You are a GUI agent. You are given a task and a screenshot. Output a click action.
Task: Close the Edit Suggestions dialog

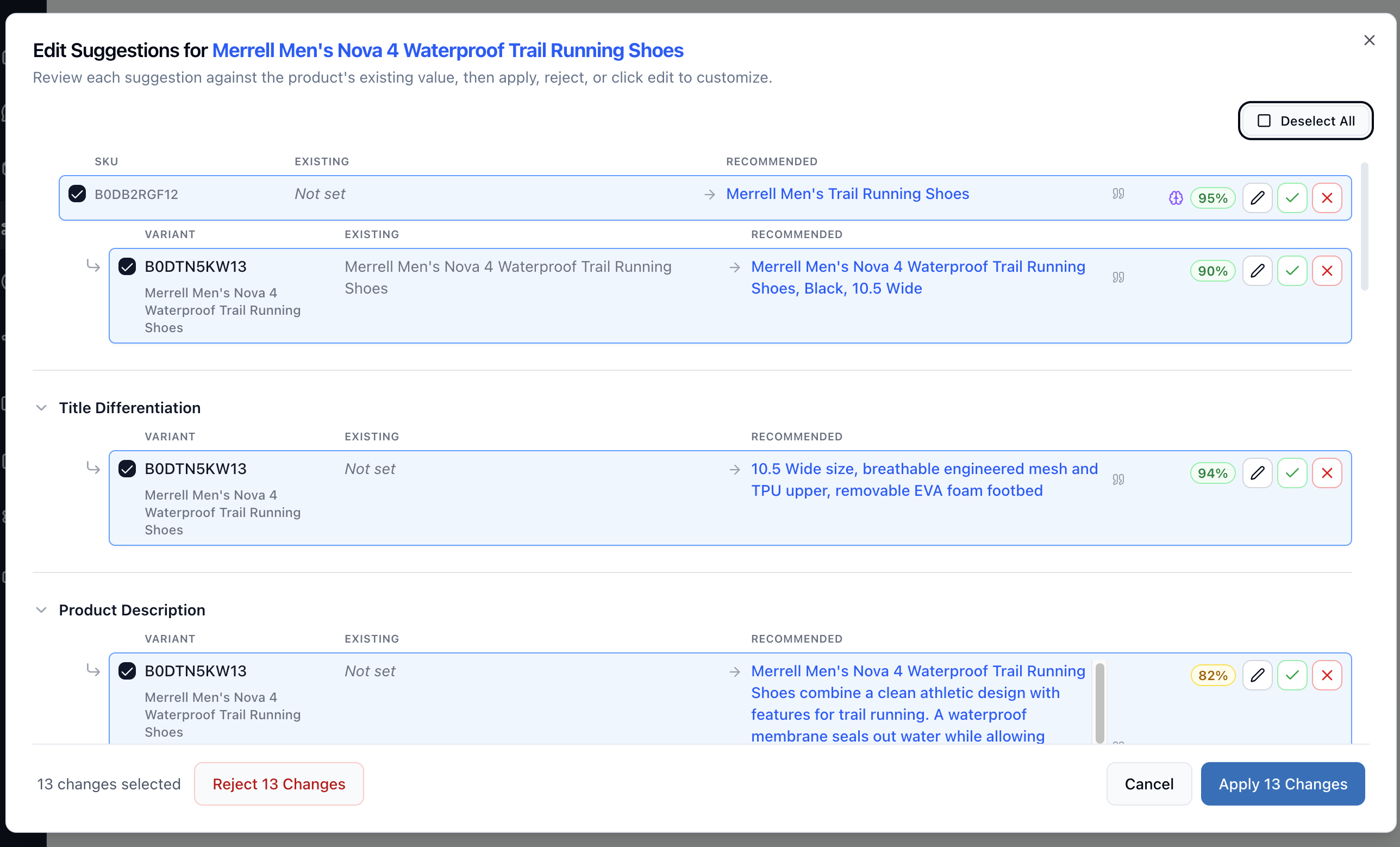click(x=1368, y=40)
